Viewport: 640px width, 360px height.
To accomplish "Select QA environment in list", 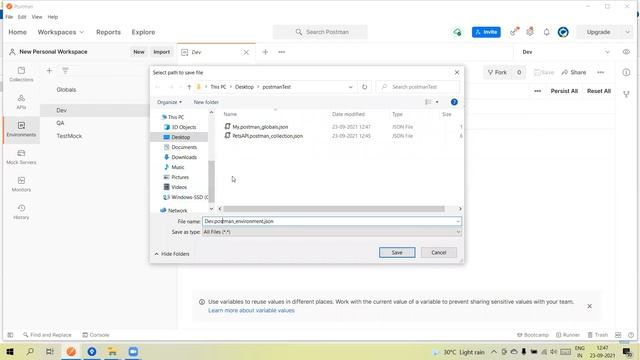I will (60, 123).
